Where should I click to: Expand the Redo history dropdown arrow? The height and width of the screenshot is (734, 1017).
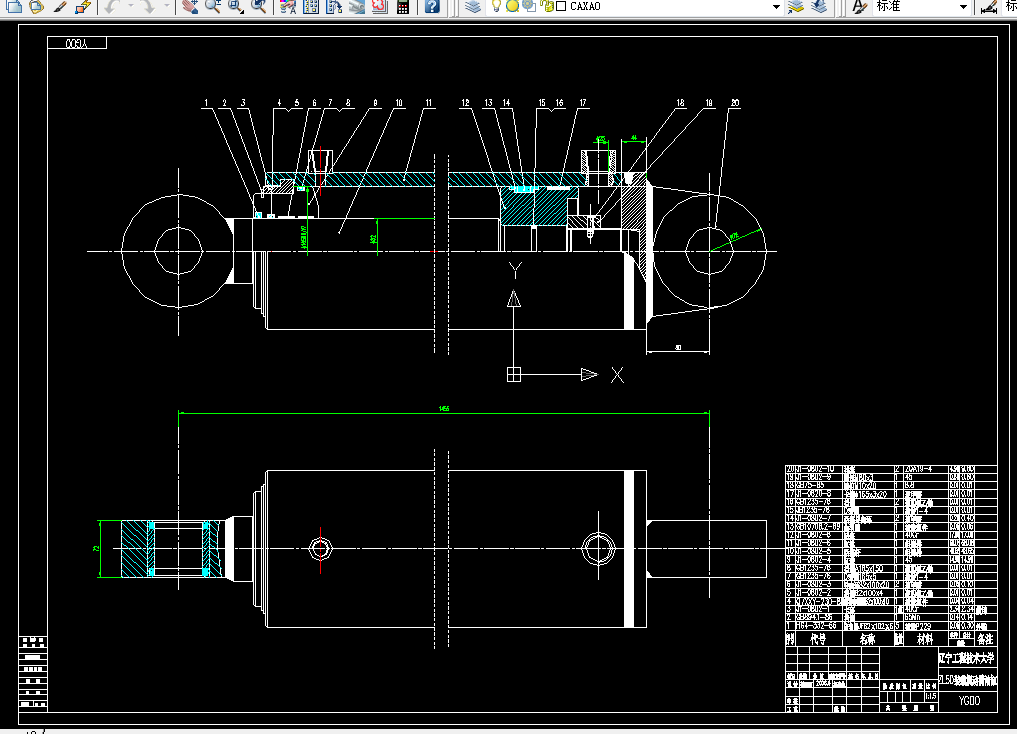(166, 6)
